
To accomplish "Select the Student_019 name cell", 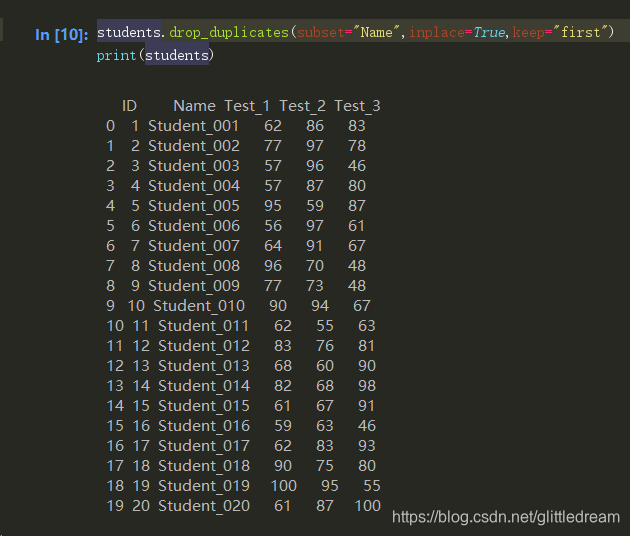I will (x=204, y=486).
